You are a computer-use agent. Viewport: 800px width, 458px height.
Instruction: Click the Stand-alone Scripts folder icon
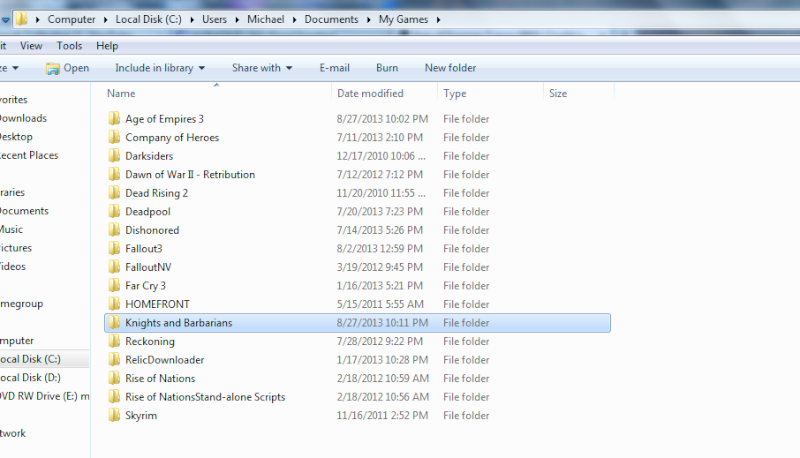pyautogui.click(x=114, y=397)
